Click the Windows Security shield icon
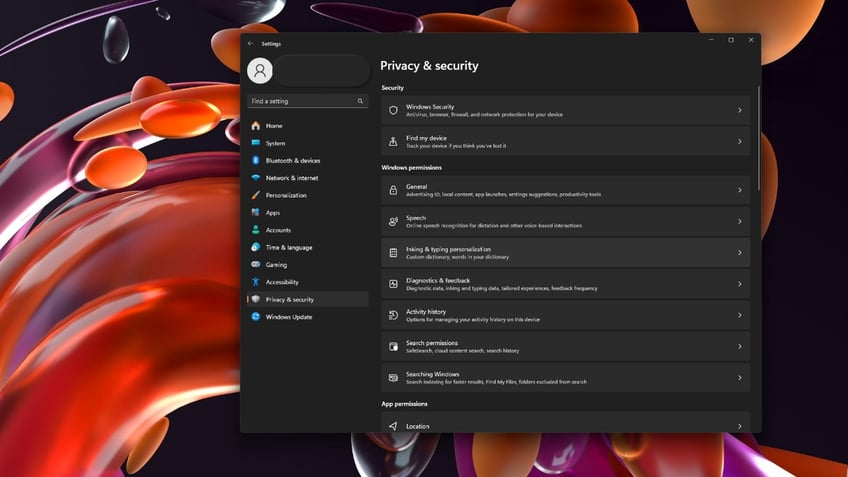 pyautogui.click(x=393, y=110)
